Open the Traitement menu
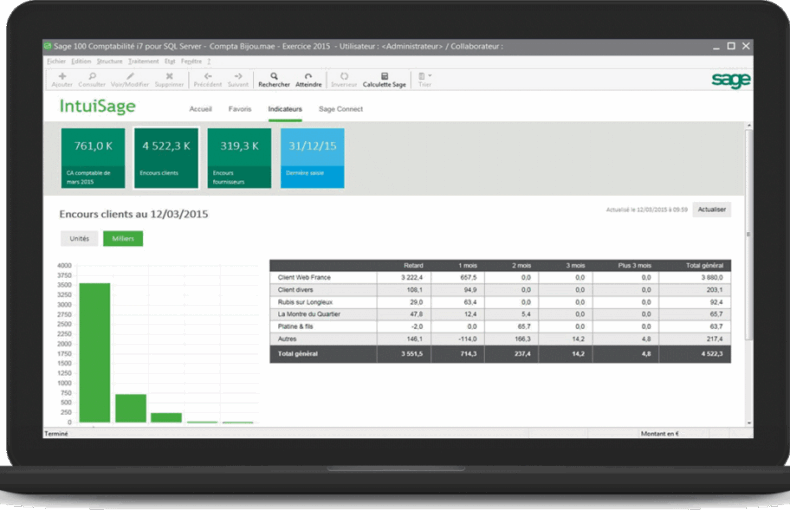The image size is (790, 510). (x=144, y=61)
